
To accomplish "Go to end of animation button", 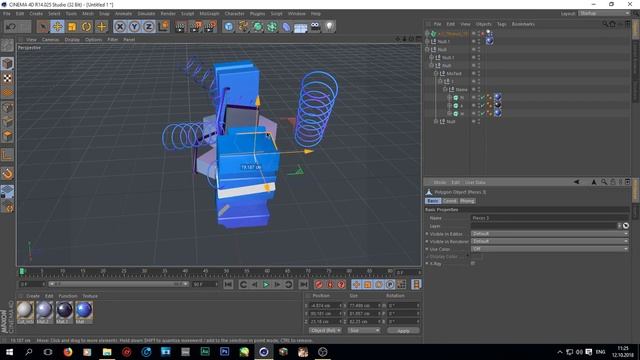I will 303,284.
